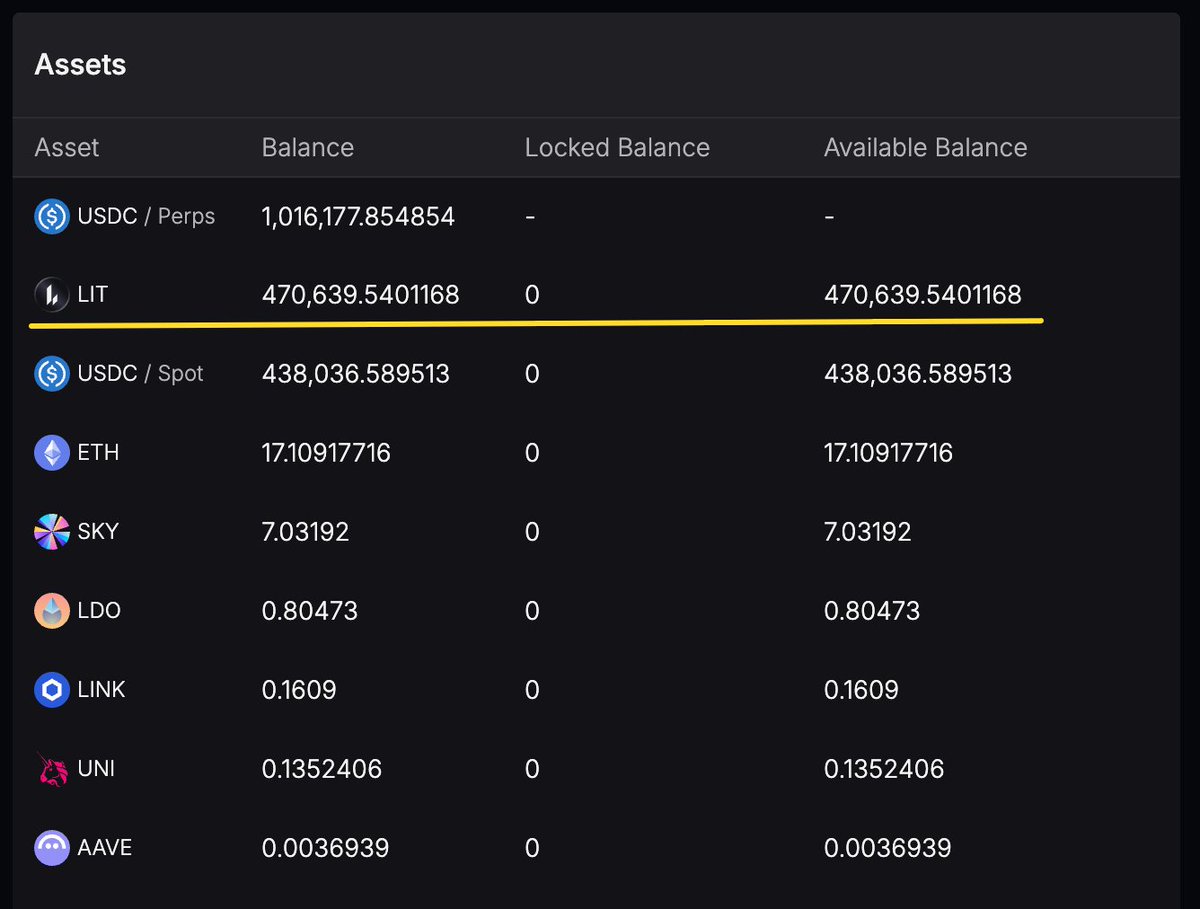Image resolution: width=1200 pixels, height=909 pixels.
Task: Click the LDO token icon
Action: coord(52,611)
